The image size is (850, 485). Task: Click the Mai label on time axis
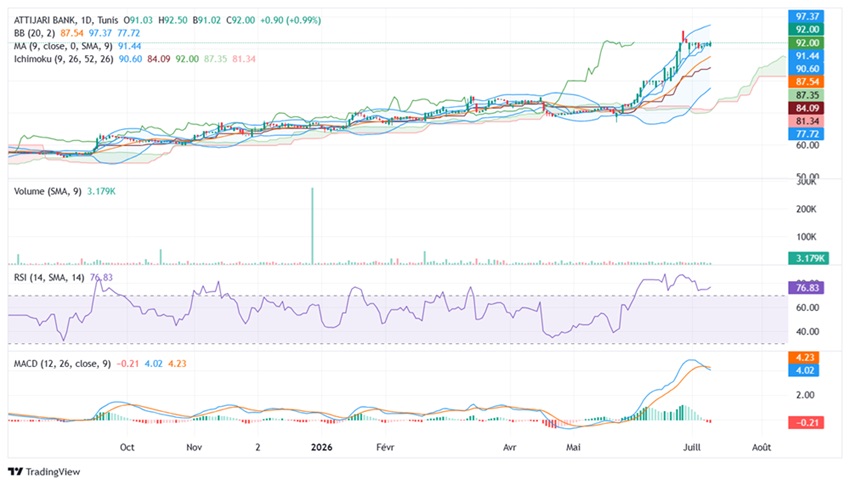coord(573,447)
